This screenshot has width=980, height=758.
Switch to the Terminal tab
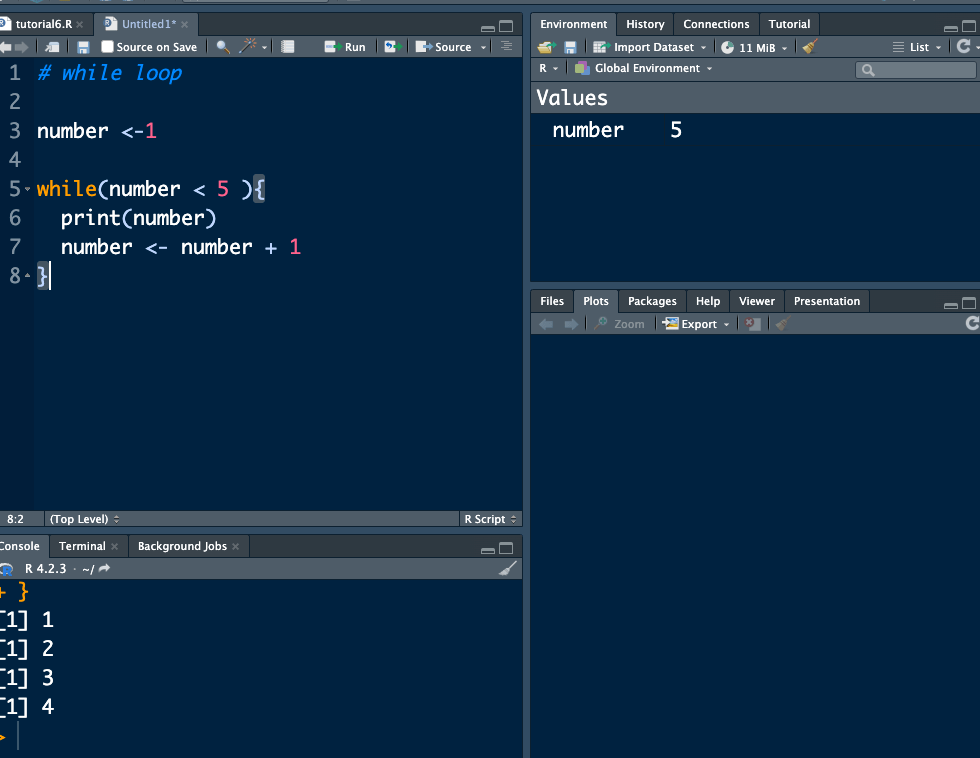point(82,546)
